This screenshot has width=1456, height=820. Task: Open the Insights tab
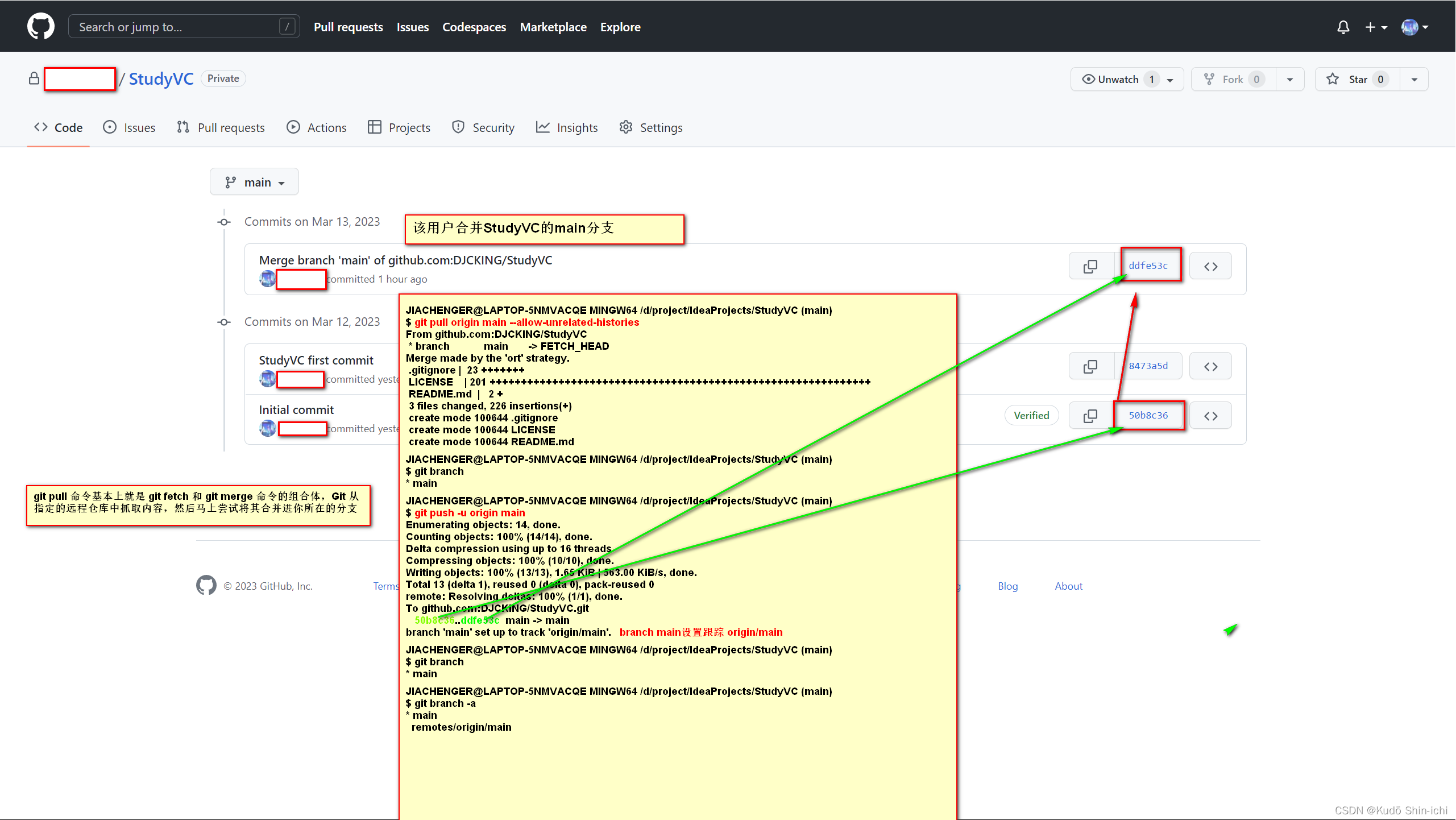567,127
